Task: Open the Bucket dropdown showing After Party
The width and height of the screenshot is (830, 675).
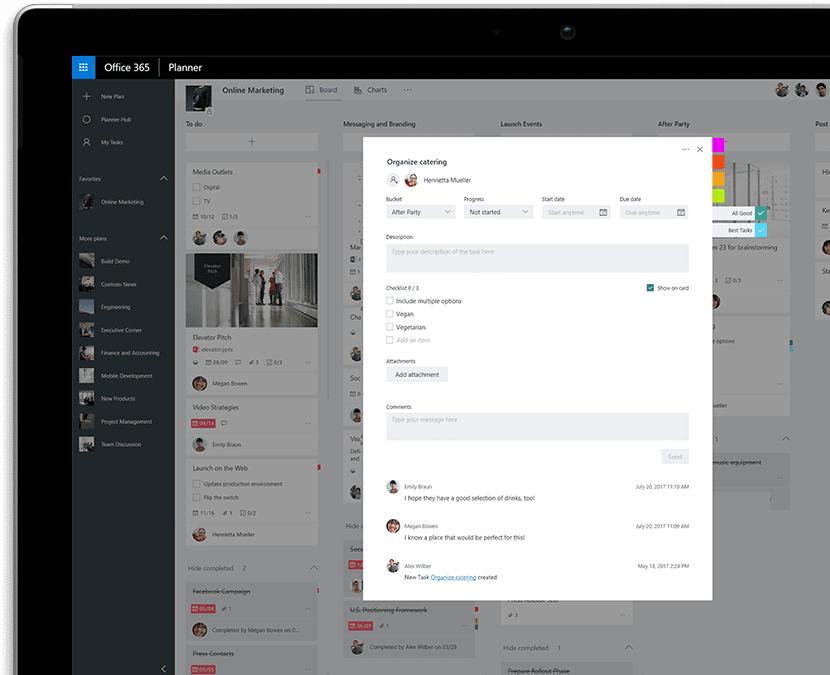Action: 421,212
